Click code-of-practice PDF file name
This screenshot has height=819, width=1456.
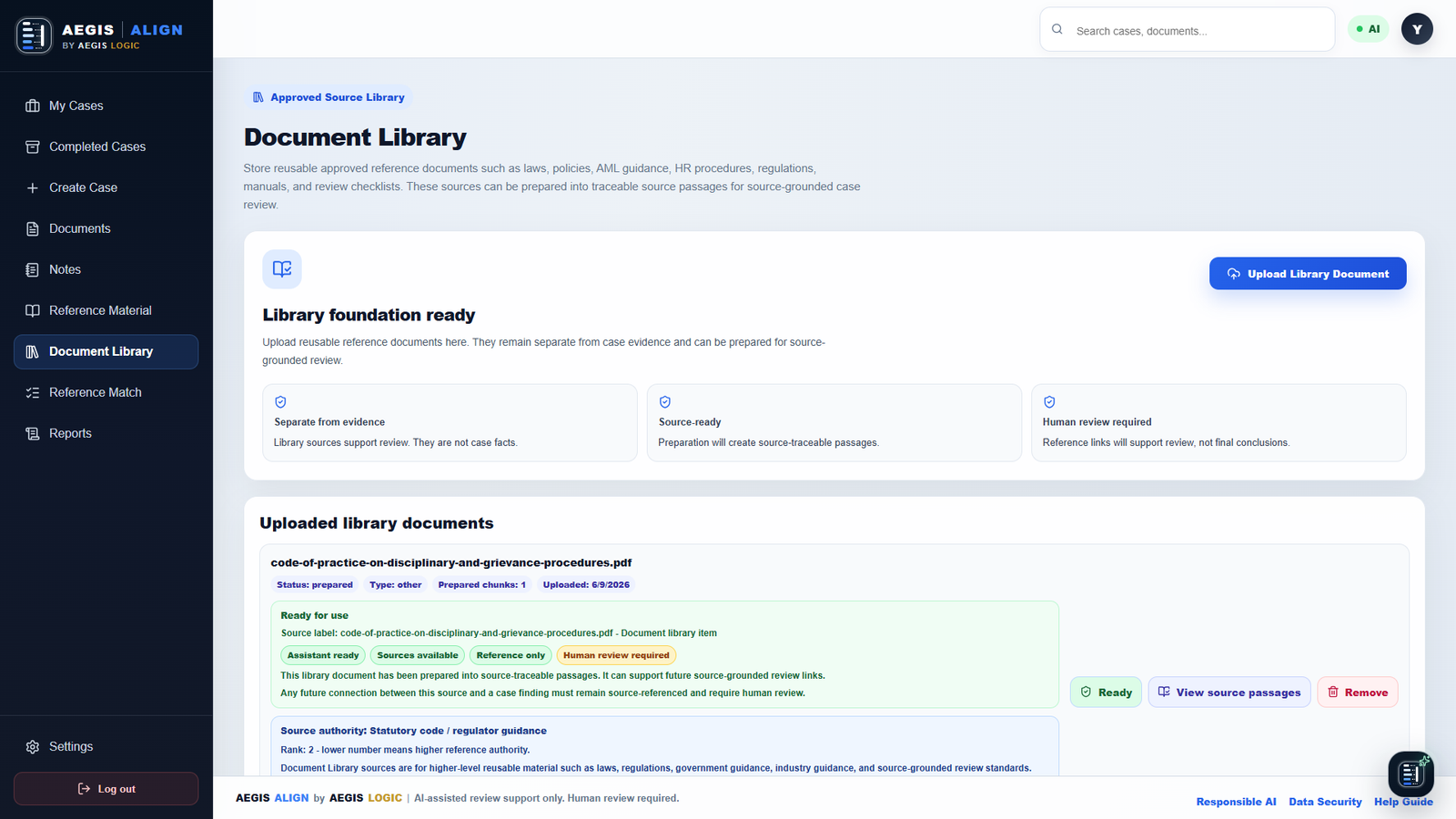[451, 563]
